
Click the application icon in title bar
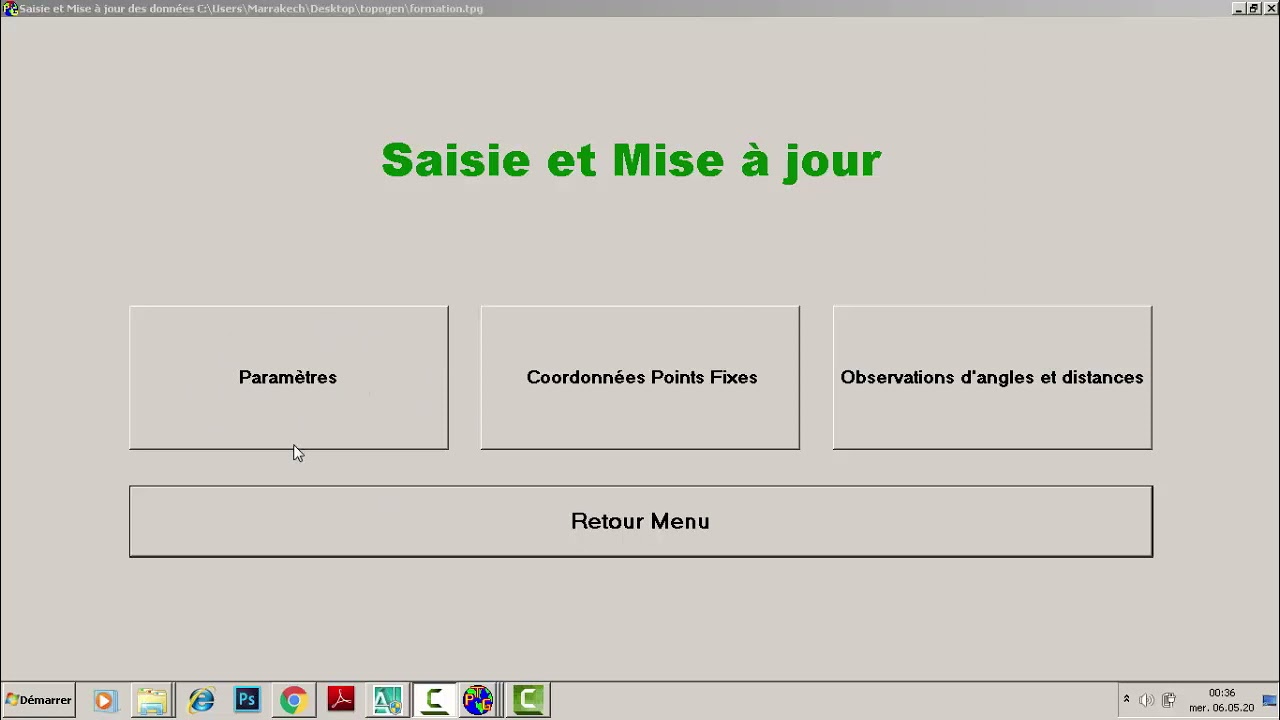tap(10, 8)
